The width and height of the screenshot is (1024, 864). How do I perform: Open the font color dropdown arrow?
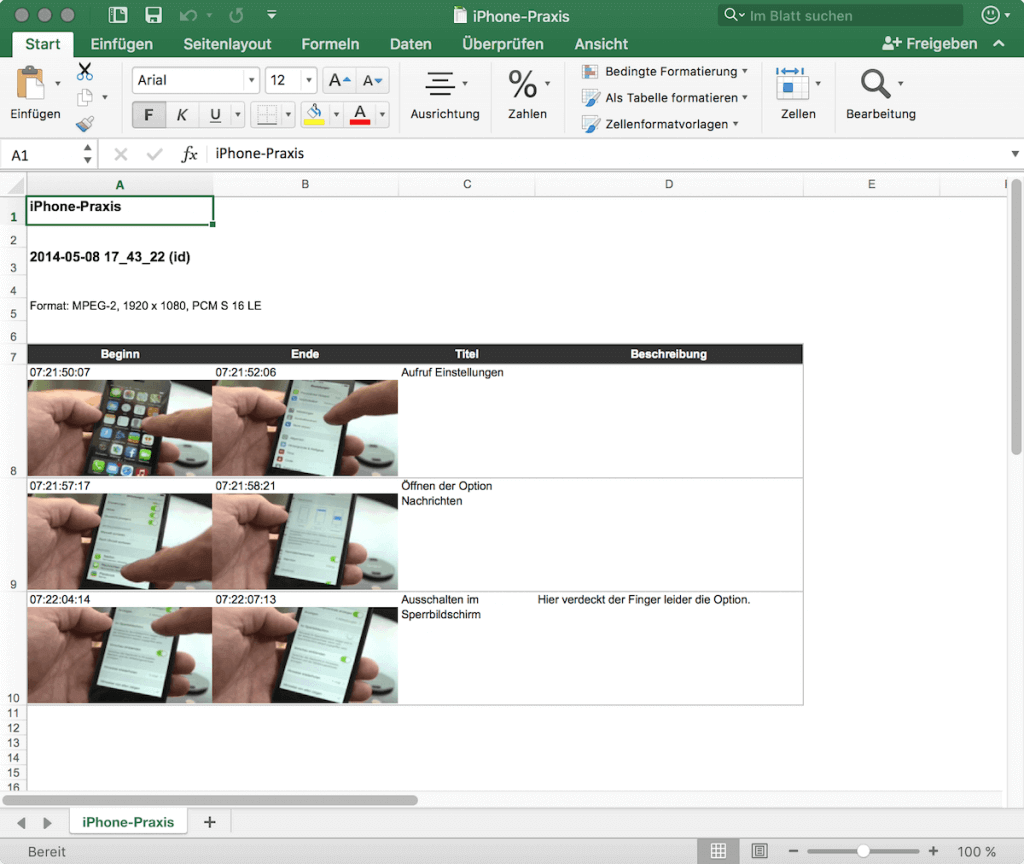[382, 115]
